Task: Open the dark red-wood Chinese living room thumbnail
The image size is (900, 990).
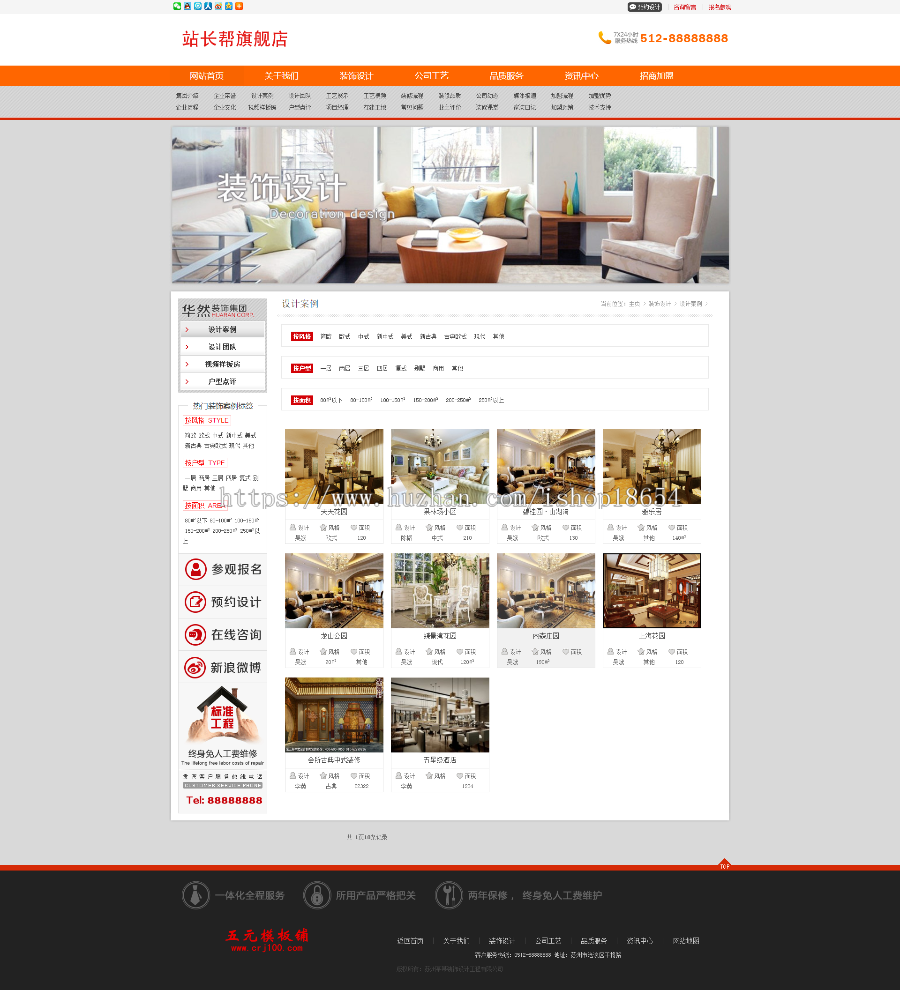Action: coord(652,590)
